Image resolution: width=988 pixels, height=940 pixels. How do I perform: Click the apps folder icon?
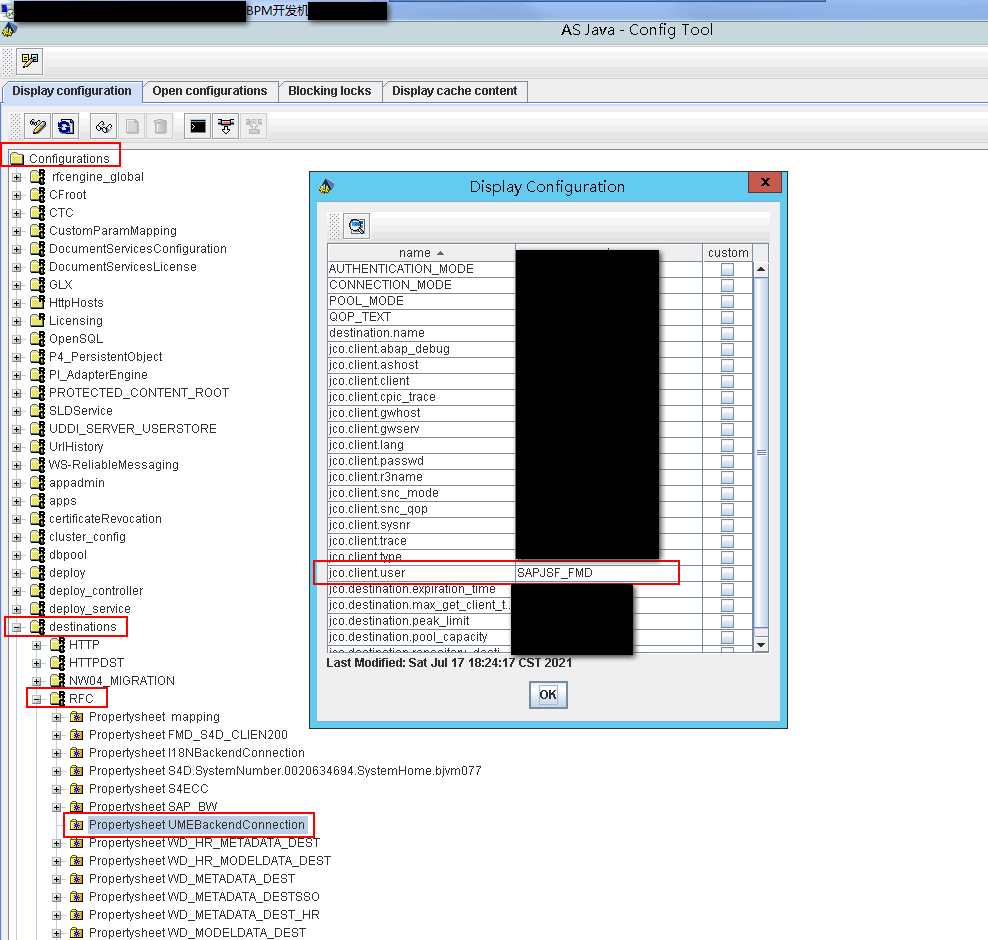pyautogui.click(x=38, y=501)
